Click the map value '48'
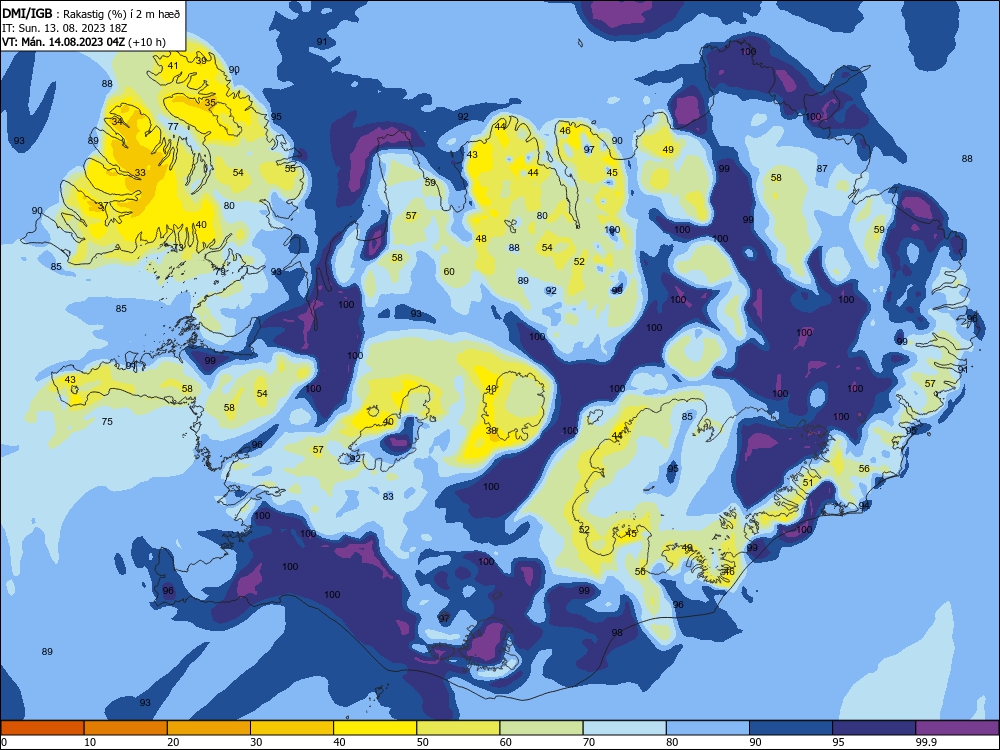This screenshot has height=750, width=1000. [x=481, y=239]
